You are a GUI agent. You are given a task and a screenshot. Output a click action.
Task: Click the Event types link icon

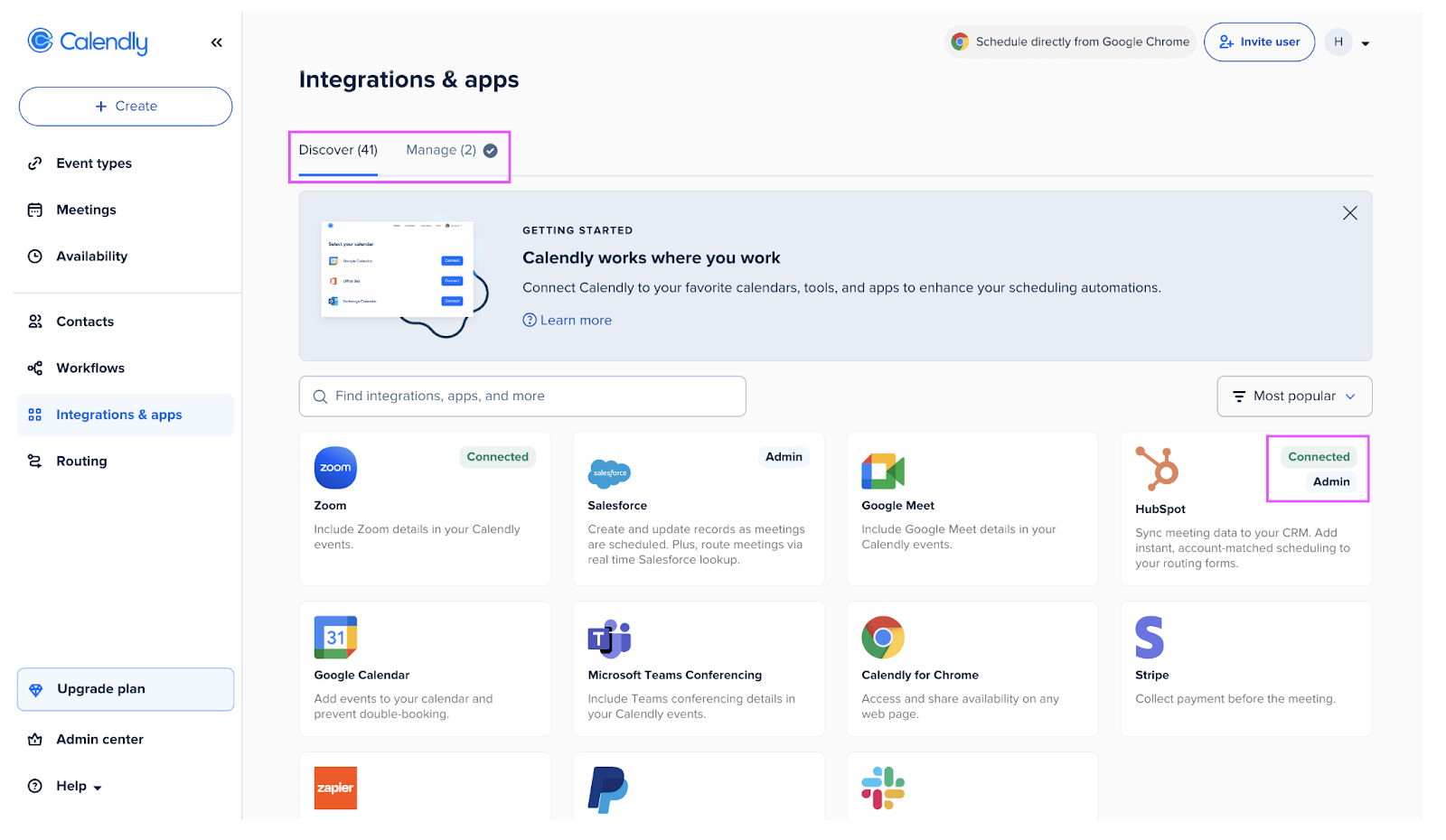pos(35,163)
